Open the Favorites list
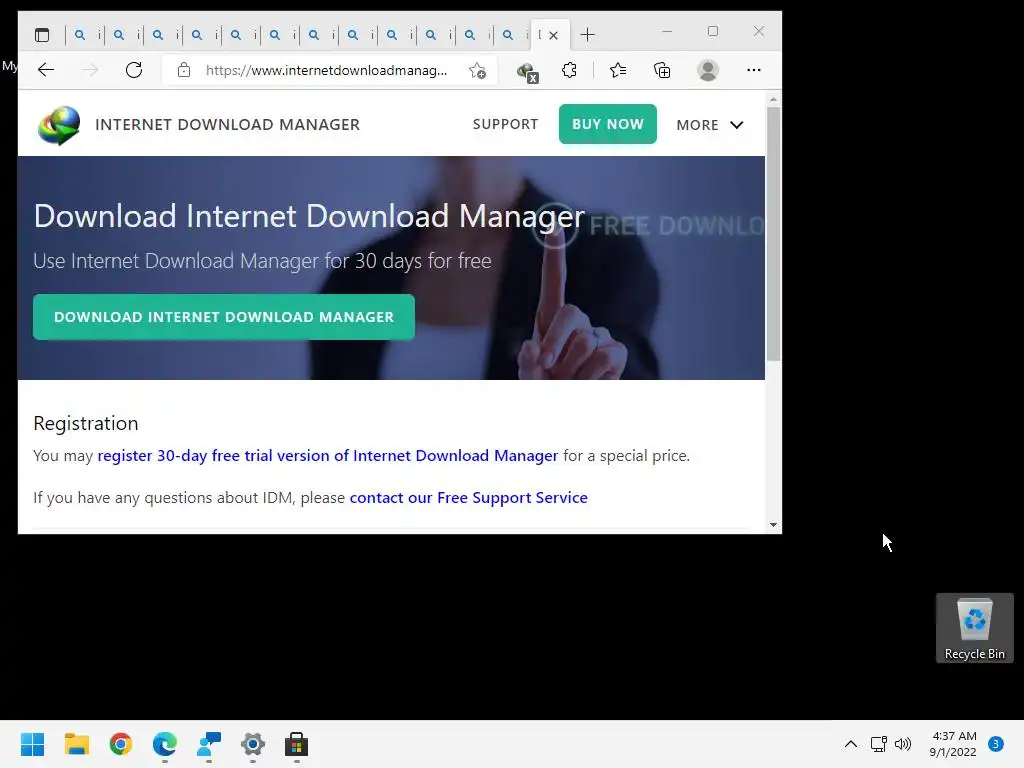The image size is (1024, 768). pos(618,70)
